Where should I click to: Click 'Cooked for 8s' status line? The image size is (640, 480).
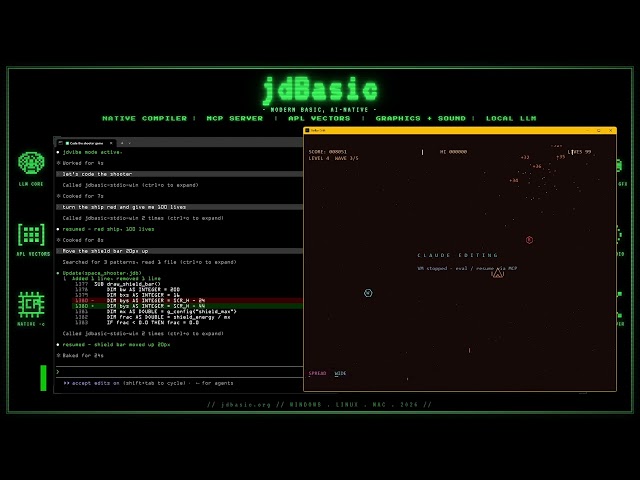(x=83, y=240)
